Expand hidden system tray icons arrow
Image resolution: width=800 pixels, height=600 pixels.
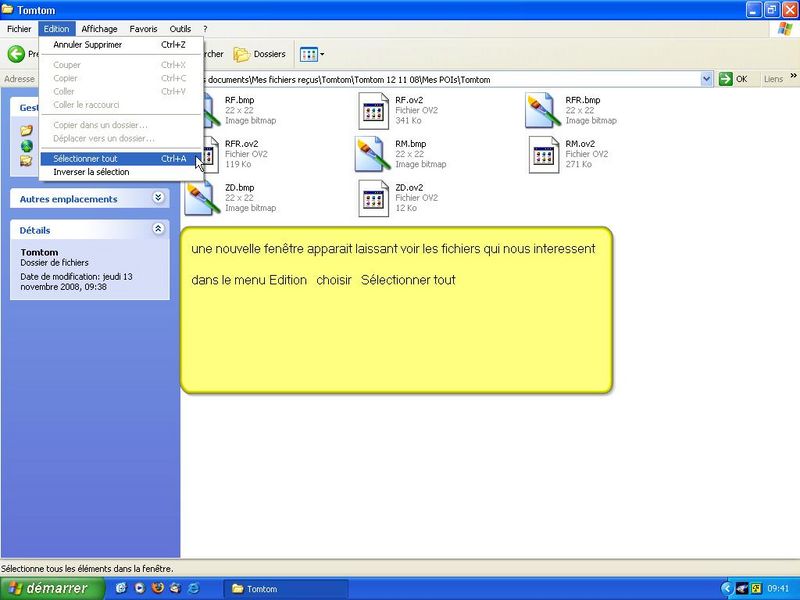point(727,589)
